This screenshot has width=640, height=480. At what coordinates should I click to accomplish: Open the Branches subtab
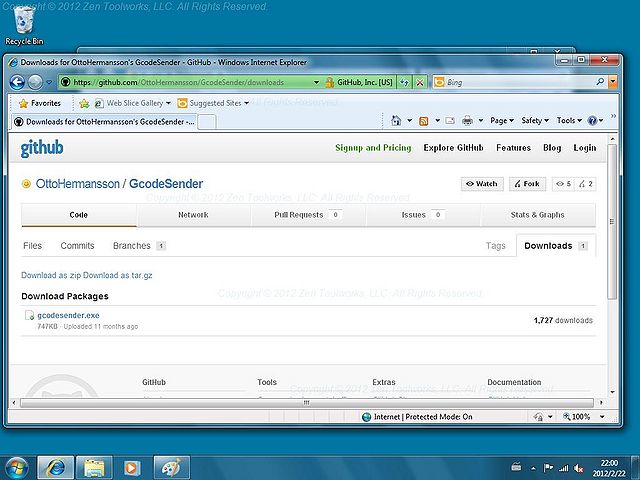tap(139, 246)
